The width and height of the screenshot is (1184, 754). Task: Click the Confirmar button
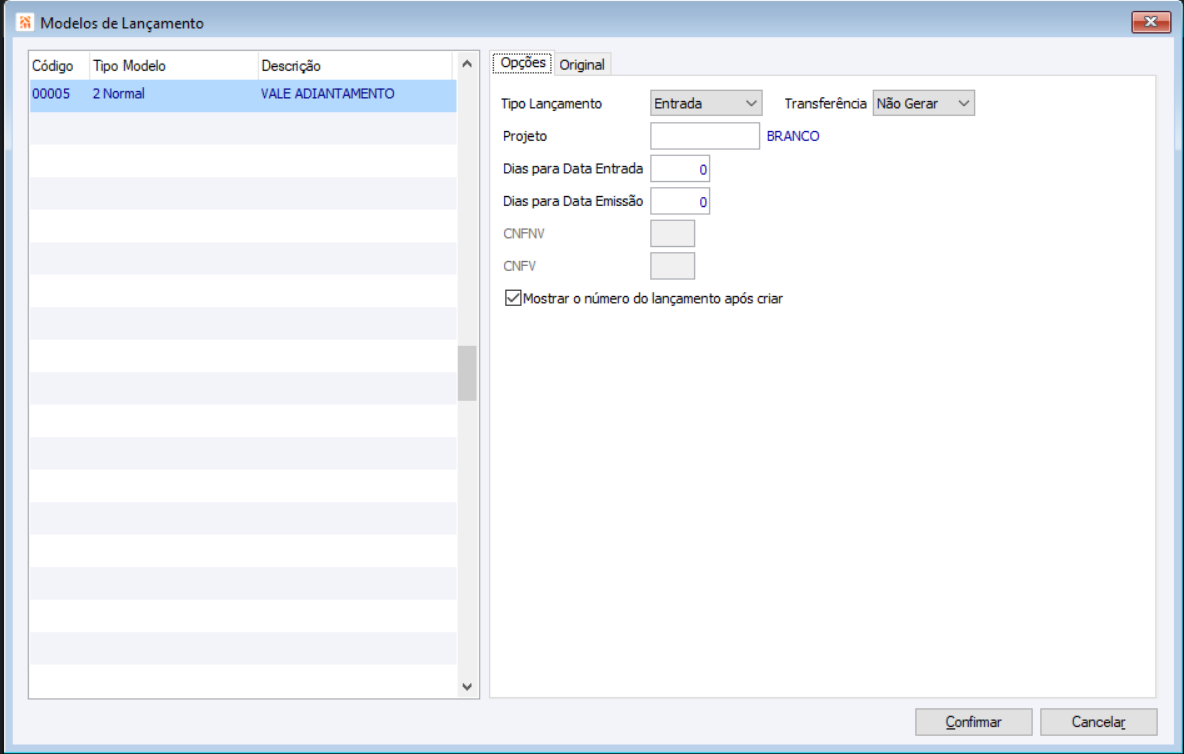[x=973, y=722]
